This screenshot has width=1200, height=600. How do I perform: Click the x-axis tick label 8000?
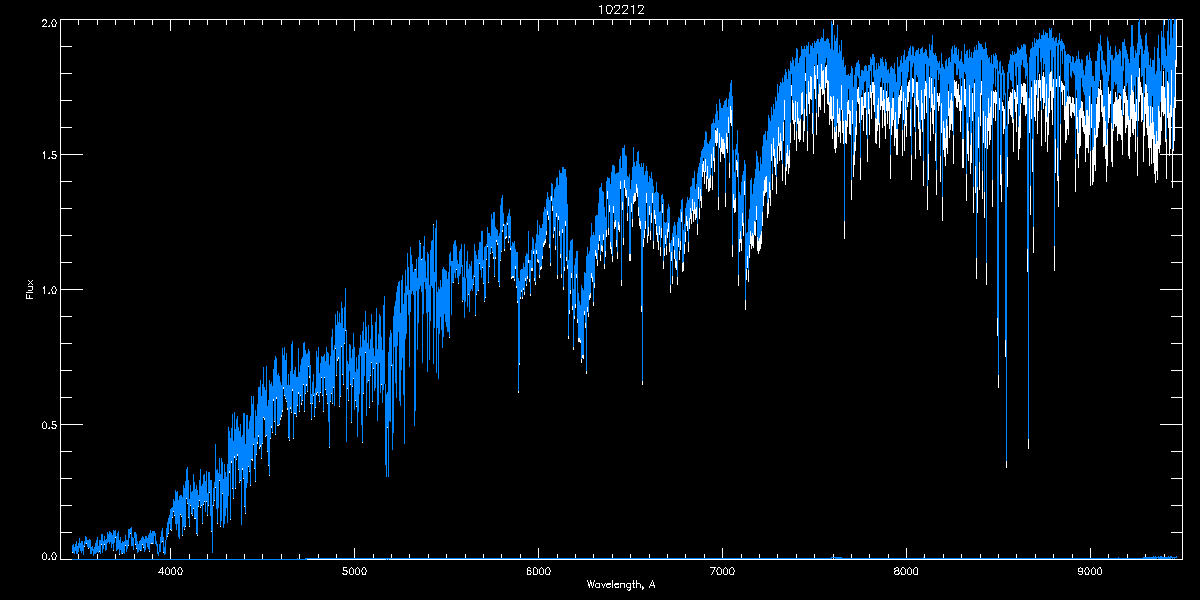[x=906, y=572]
